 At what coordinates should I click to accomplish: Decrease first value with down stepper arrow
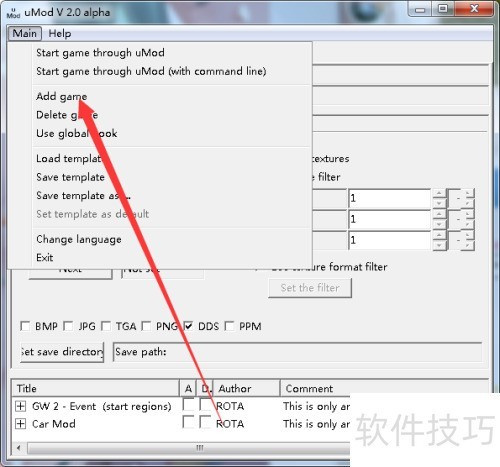click(439, 203)
